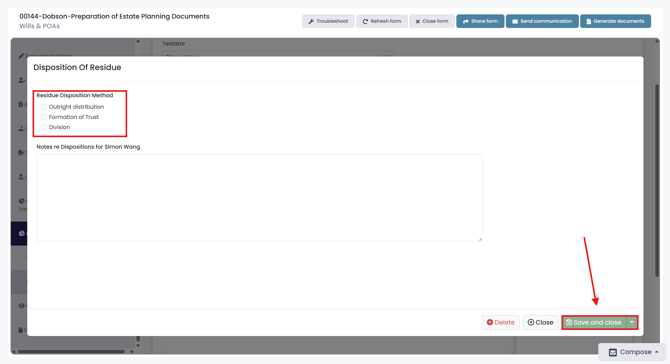Send communication for this matter

point(542,21)
